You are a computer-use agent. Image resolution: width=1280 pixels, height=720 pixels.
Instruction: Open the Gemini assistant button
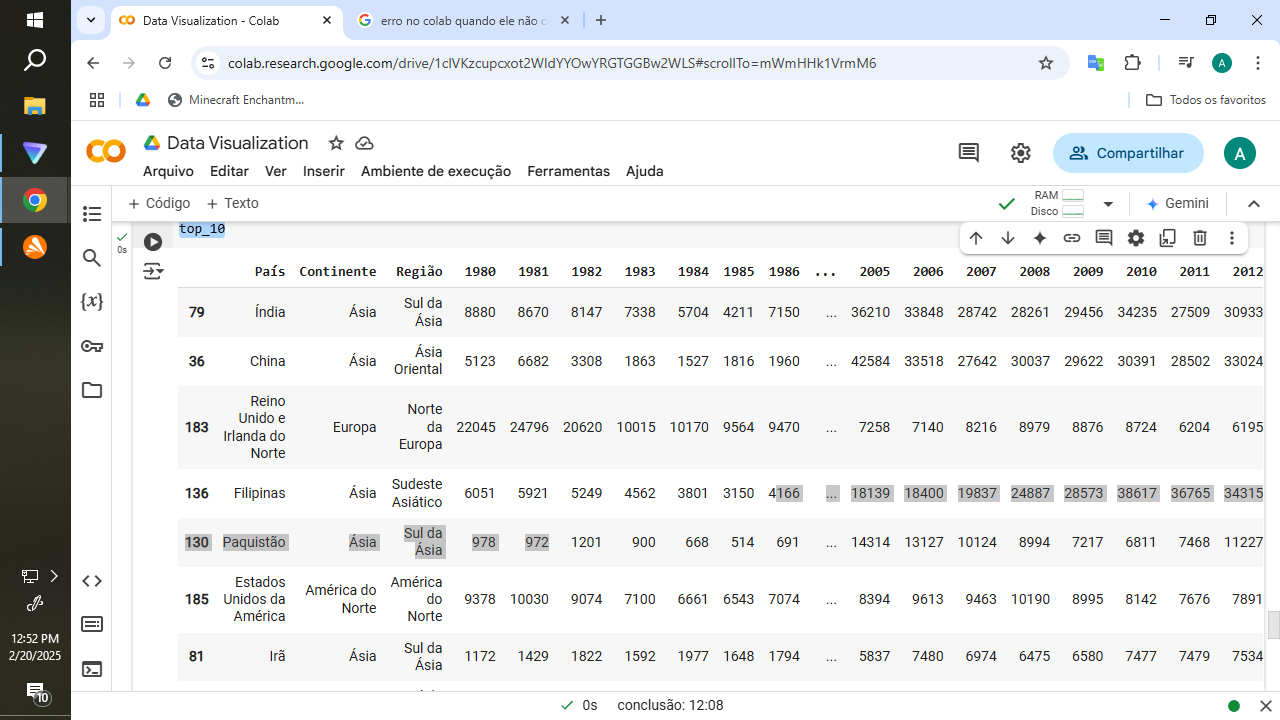[x=1177, y=203]
